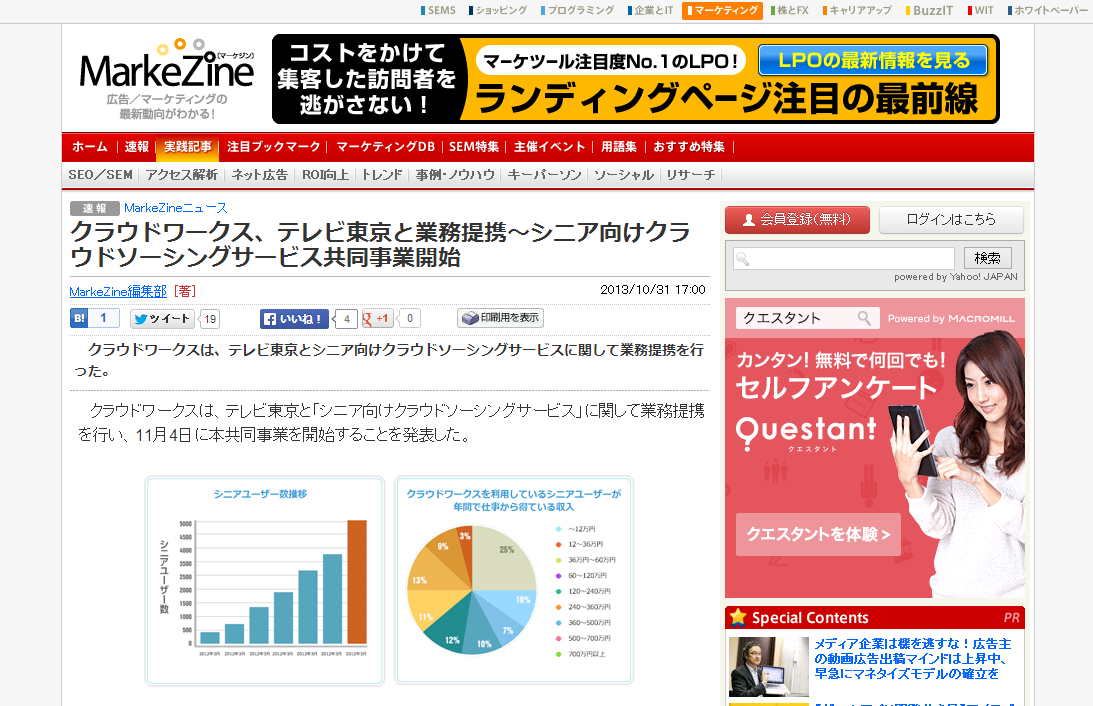Click LPOの最新情報を見る banner button
The width and height of the screenshot is (1093, 706).
[873, 61]
